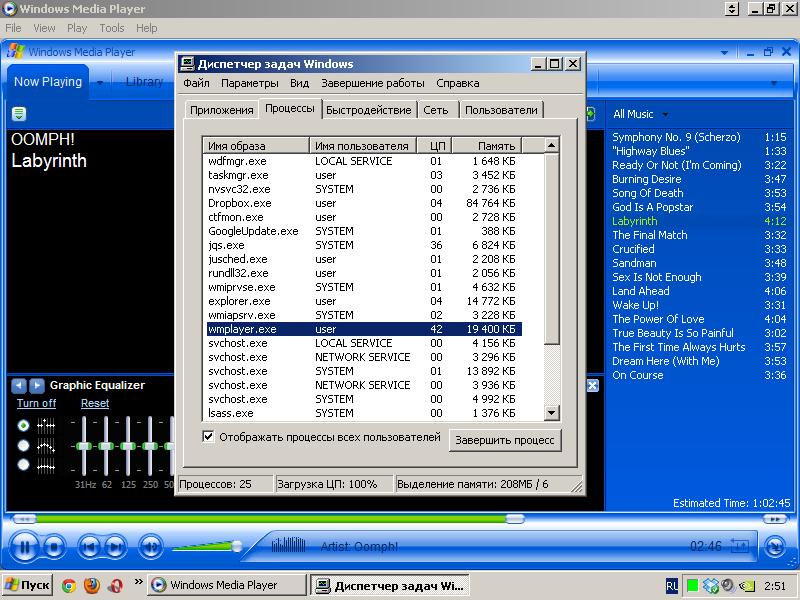The image size is (800, 600).
Task: Click the Завершить процесс button
Action: pyautogui.click(x=505, y=440)
